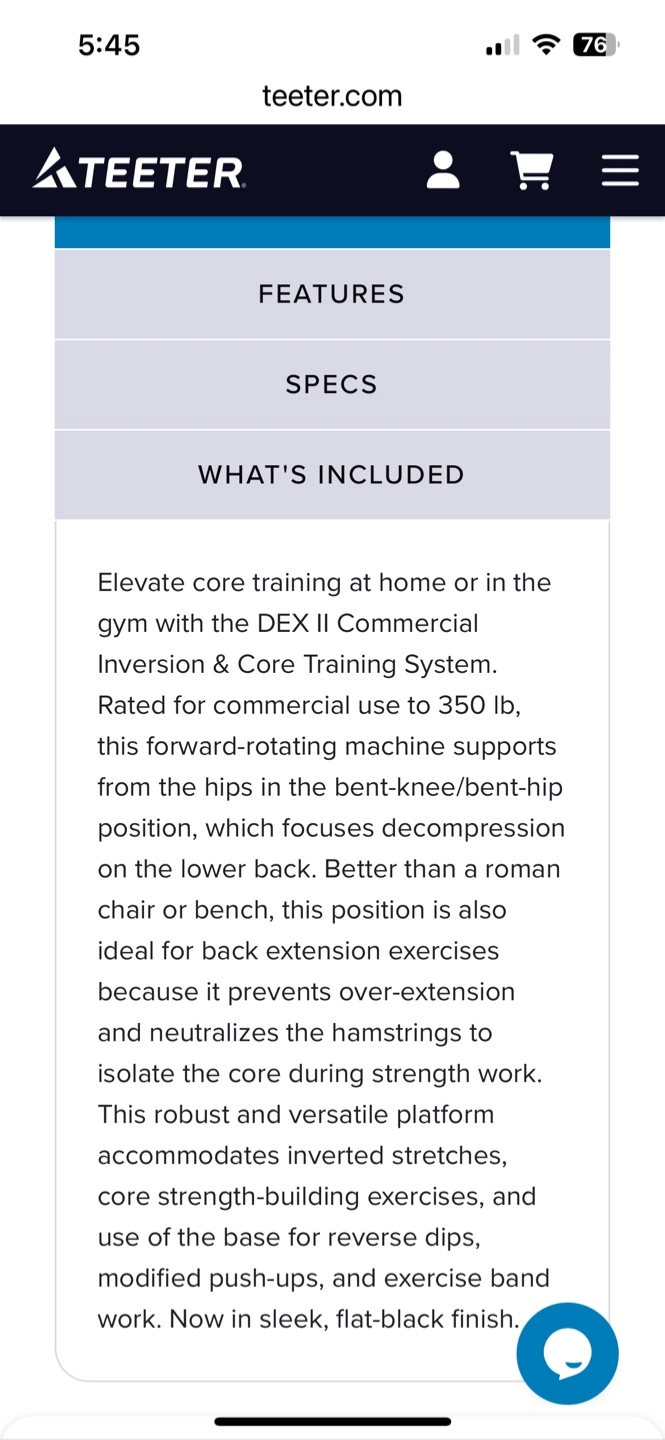
Task: Tap the 5:45 clock in status bar
Action: [x=109, y=45]
